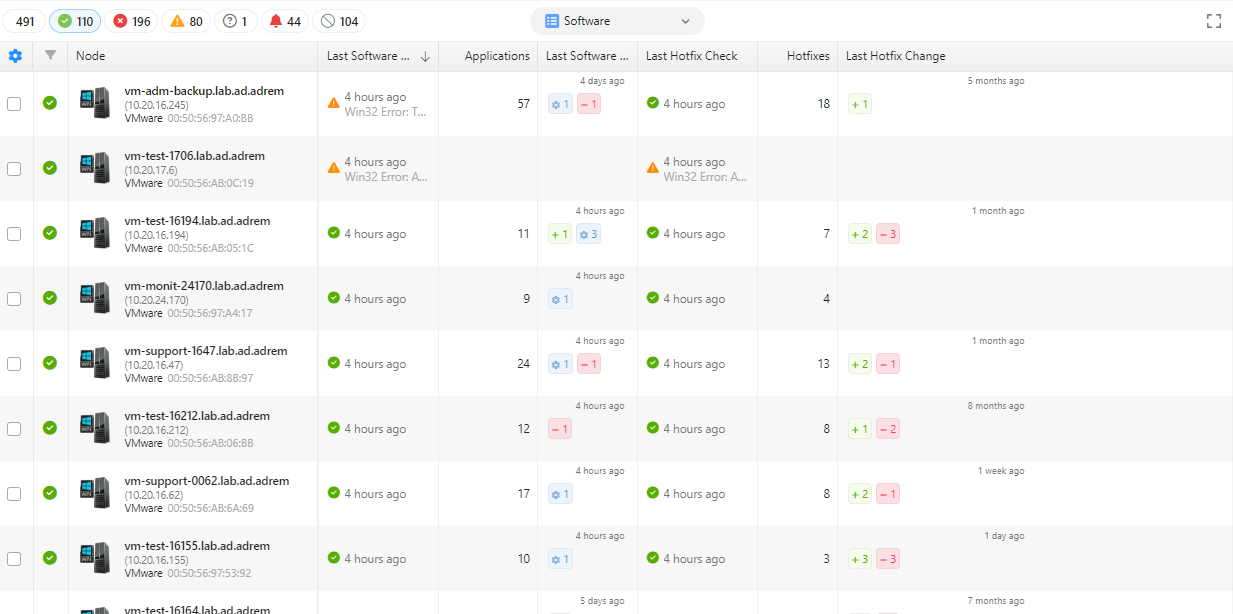Click MAC address 00:50:56:AB:6A:69
The image size is (1233, 614).
[x=210, y=508]
